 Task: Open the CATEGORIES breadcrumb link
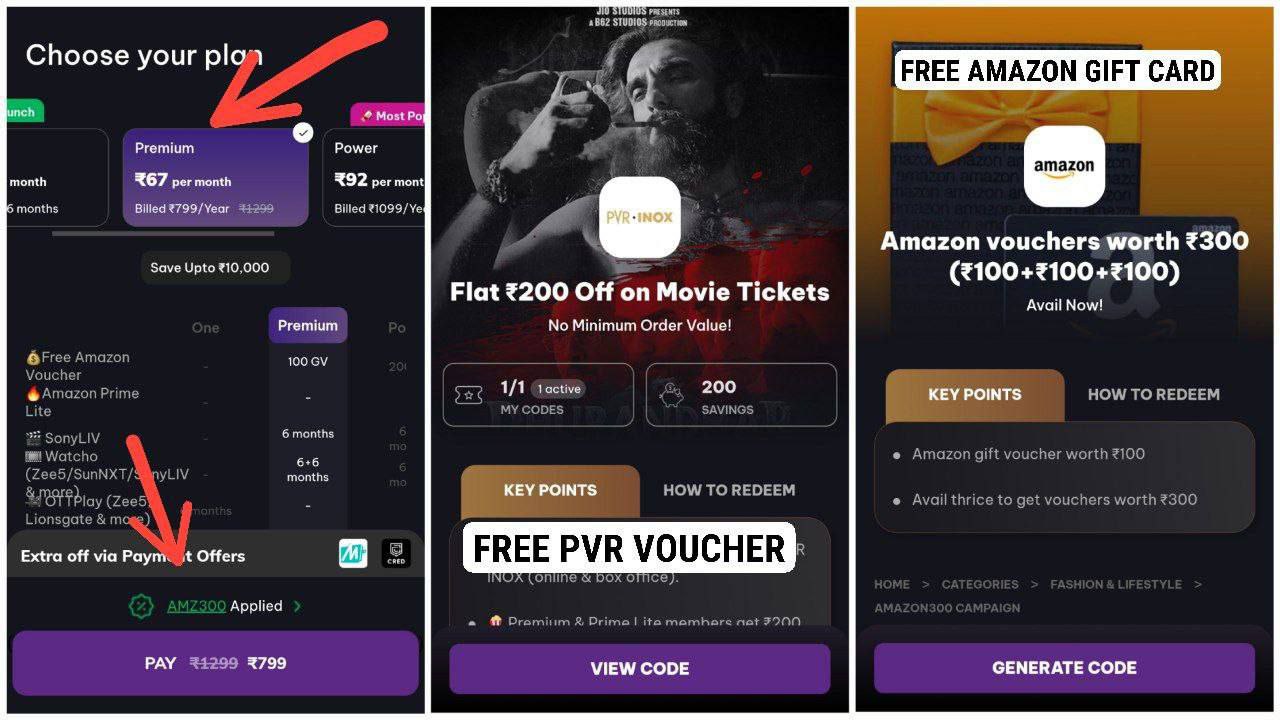(x=980, y=584)
